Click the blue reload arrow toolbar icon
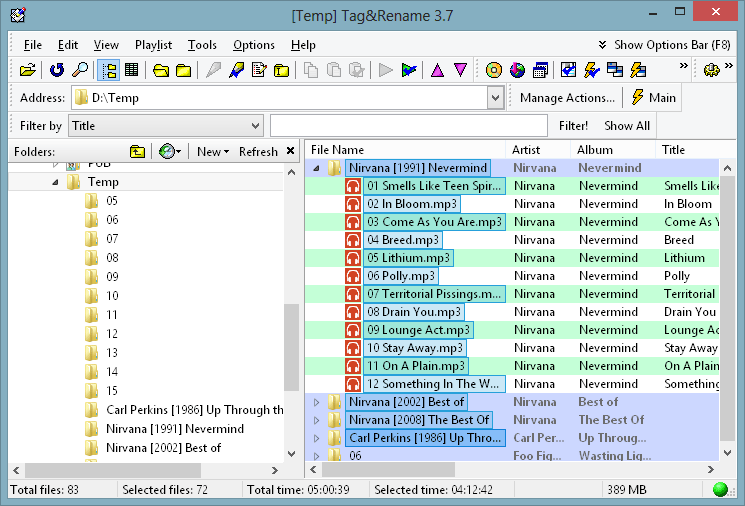 57,70
